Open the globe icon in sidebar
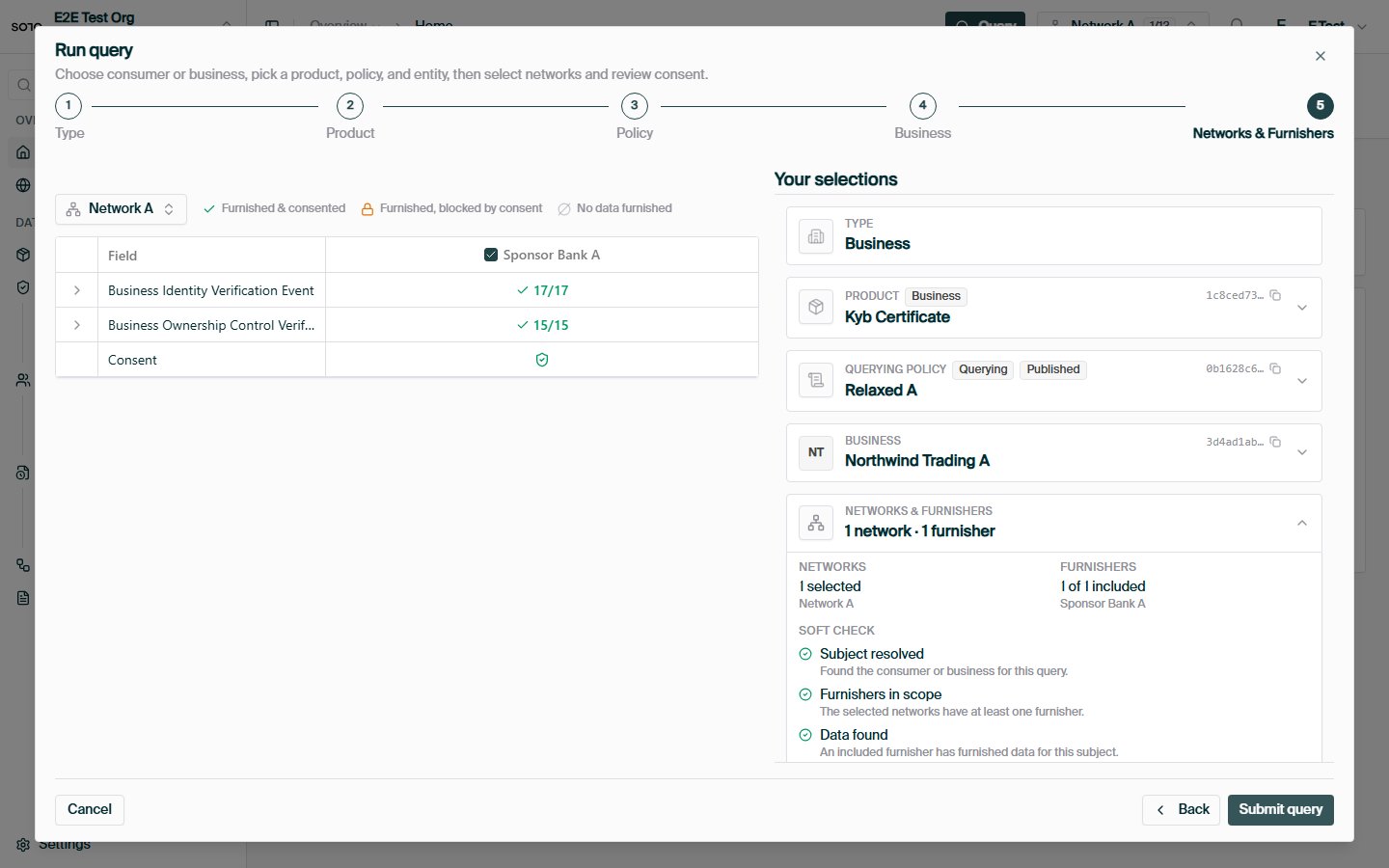This screenshot has width=1389, height=868. pos(23,185)
